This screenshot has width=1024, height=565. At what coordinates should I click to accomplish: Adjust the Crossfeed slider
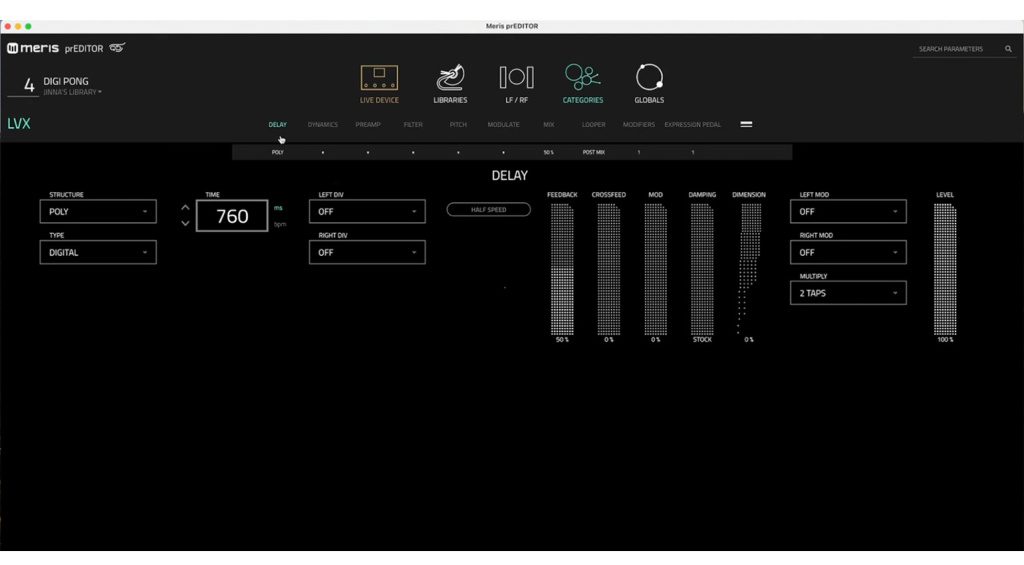[609, 269]
